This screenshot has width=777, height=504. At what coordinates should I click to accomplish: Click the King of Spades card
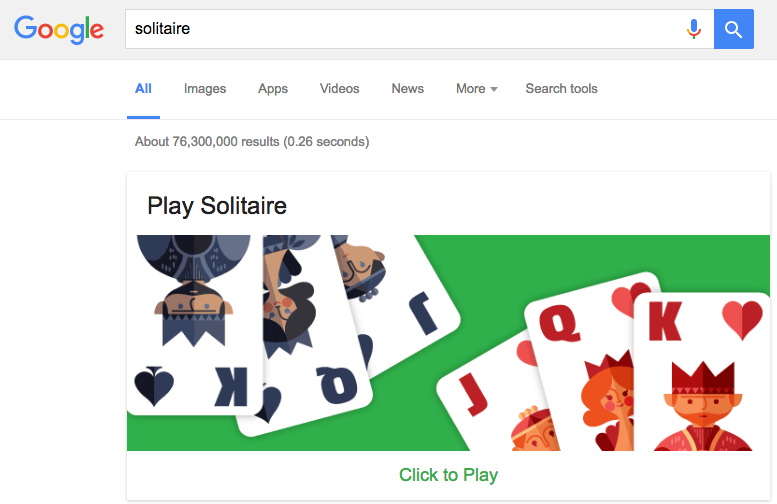click(194, 325)
